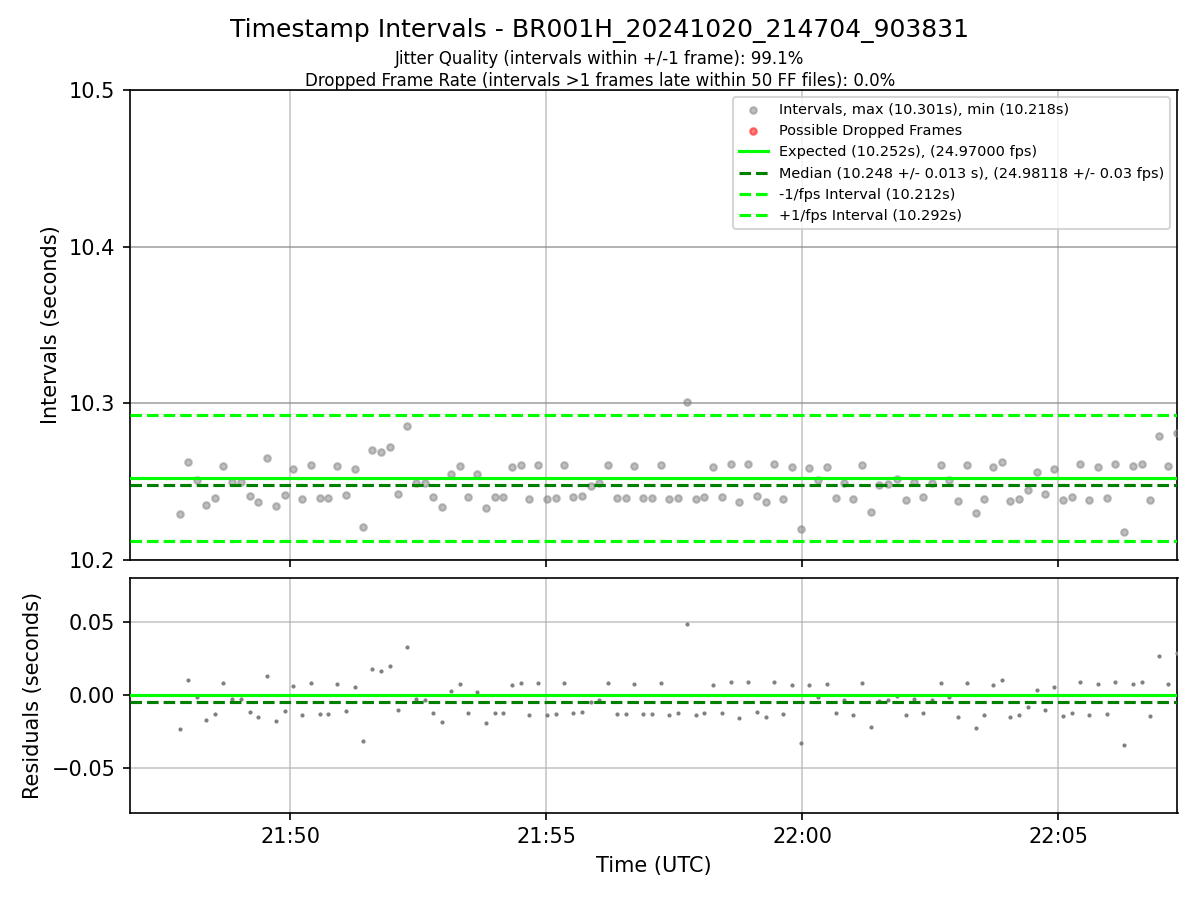The width and height of the screenshot is (1200, 900).
Task: Click the plot title Timestamp Intervals BR001H
Action: [599, 29]
